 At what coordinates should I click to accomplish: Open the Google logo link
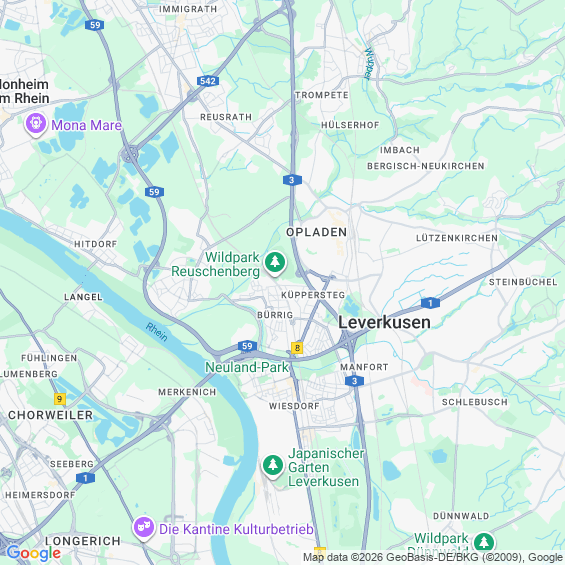(x=34, y=553)
